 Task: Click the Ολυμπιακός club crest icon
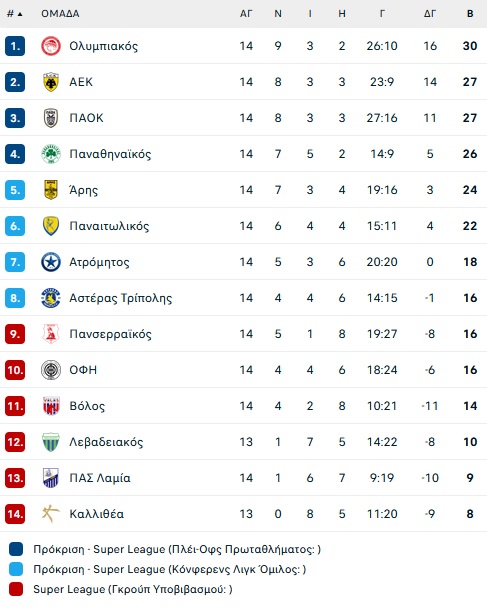51,46
